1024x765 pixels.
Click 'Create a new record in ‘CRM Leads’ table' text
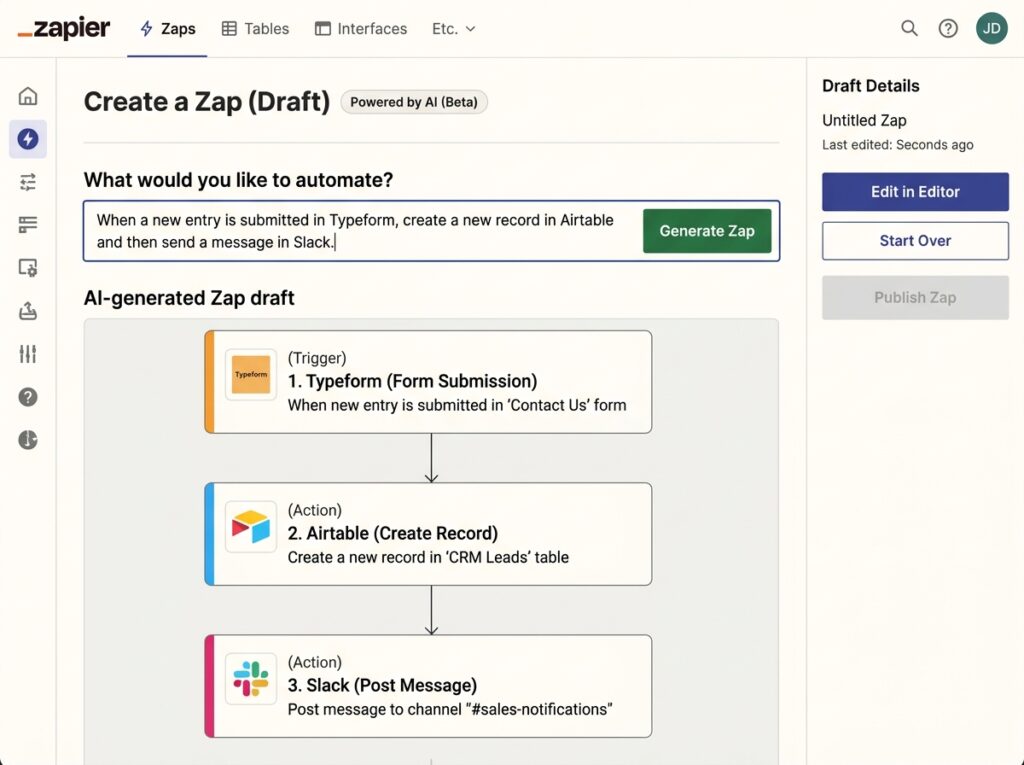pos(428,557)
